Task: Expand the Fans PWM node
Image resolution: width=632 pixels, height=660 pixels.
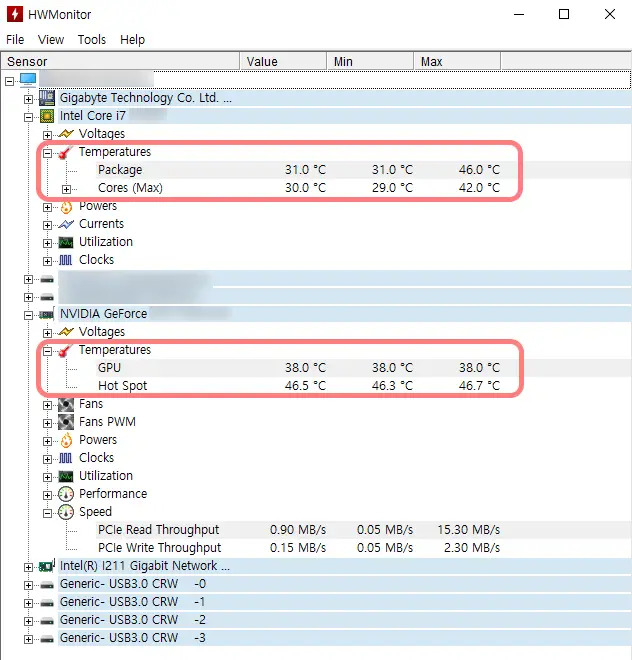Action: [47, 423]
